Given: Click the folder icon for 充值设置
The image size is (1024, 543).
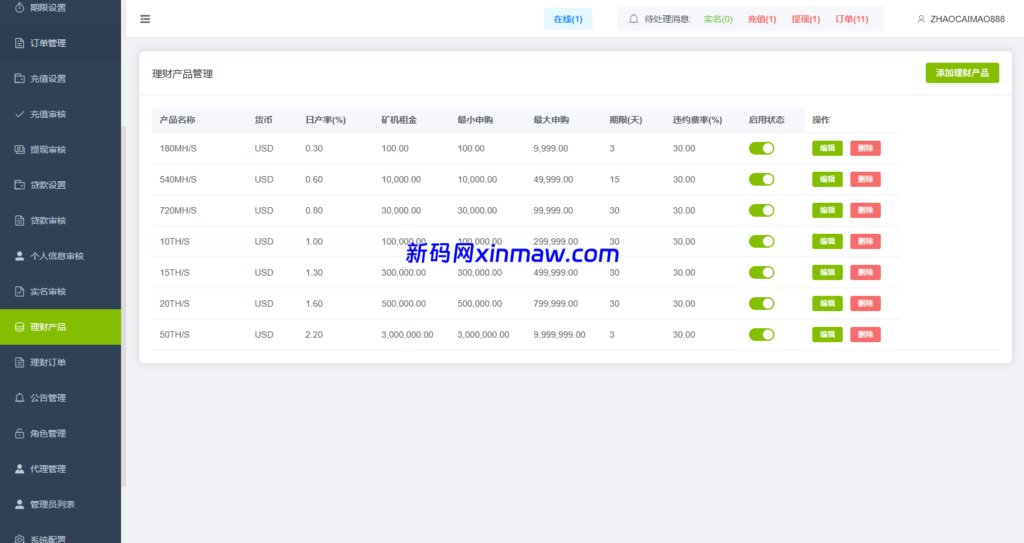Looking at the screenshot, I should tap(20, 78).
